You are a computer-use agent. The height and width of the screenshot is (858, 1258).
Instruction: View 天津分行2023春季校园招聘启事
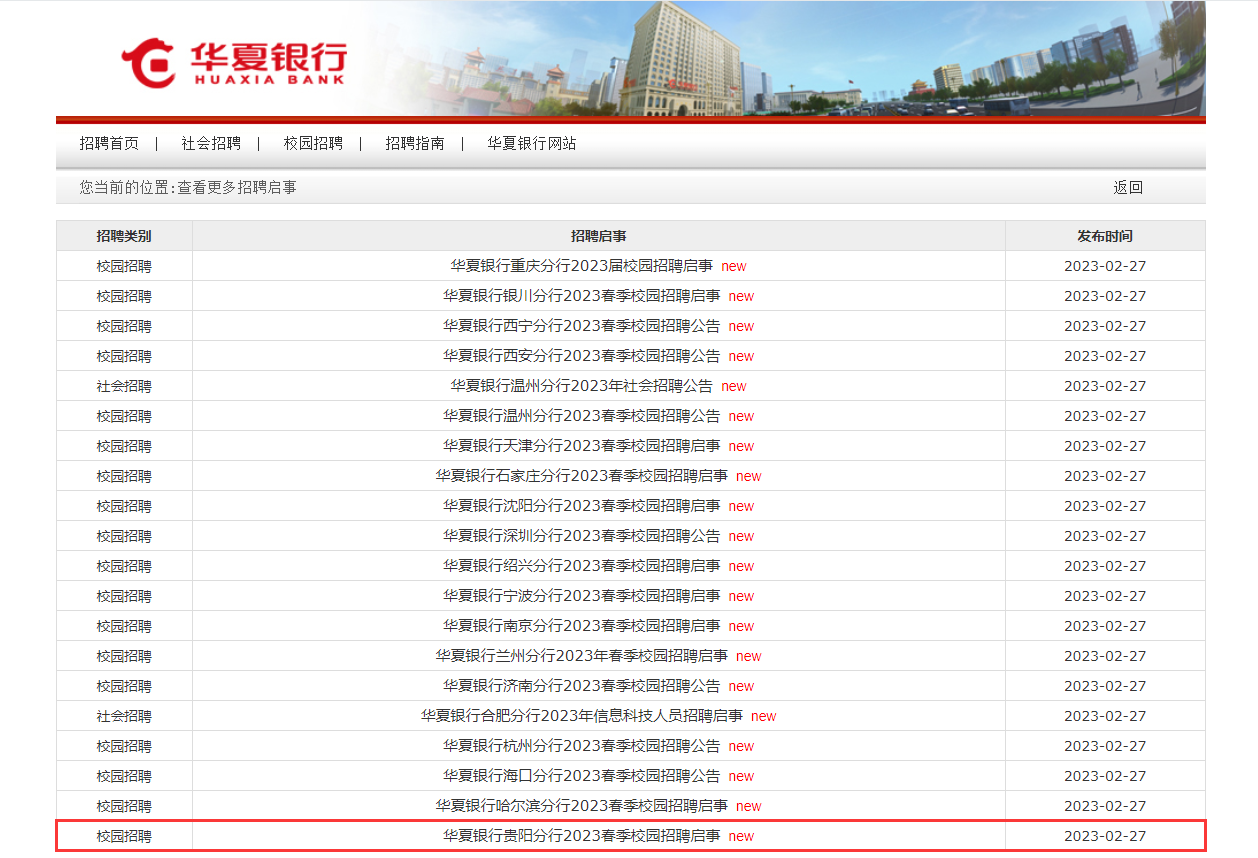(x=581, y=446)
